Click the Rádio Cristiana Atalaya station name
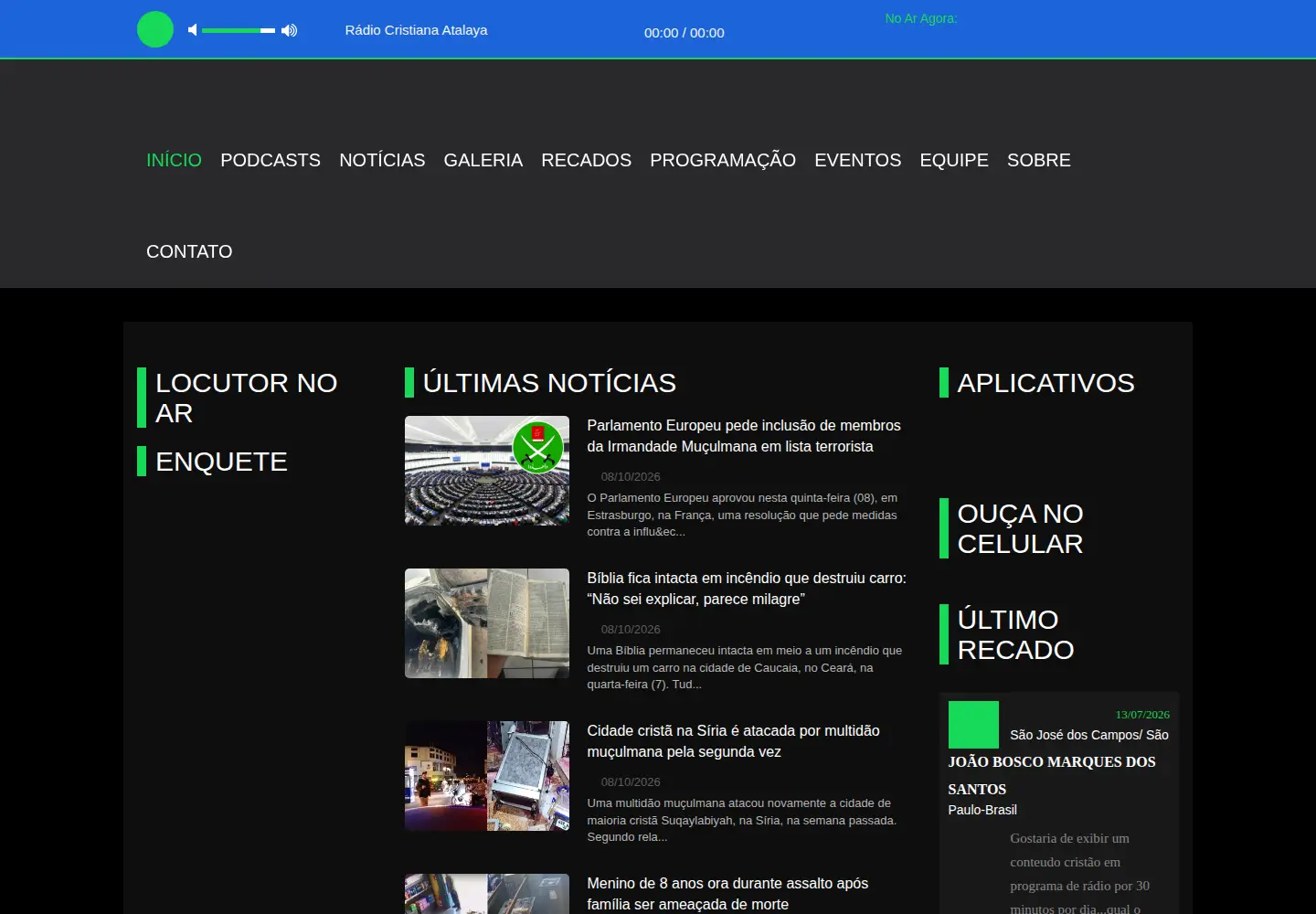 (416, 30)
